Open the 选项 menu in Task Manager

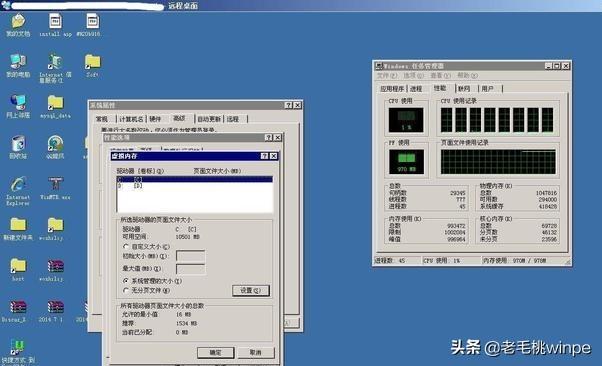(413, 76)
